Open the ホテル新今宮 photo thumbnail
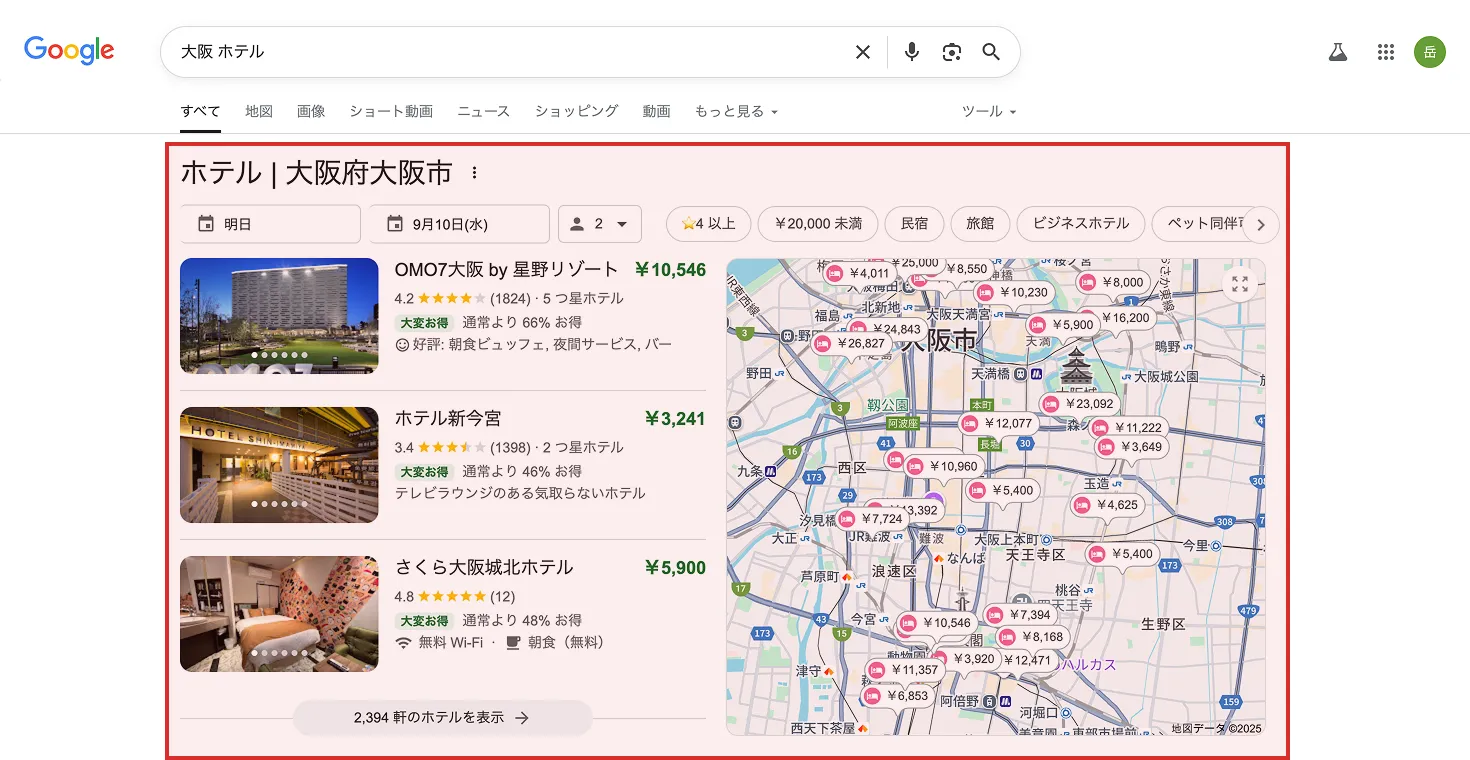This screenshot has height=760, width=1470. [279, 465]
